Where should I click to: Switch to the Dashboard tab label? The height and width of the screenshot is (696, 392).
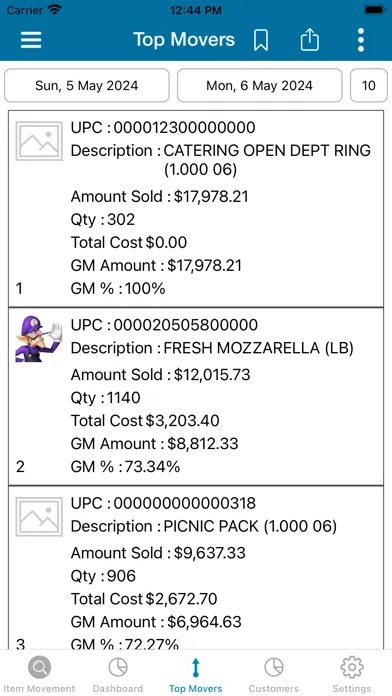(x=118, y=688)
